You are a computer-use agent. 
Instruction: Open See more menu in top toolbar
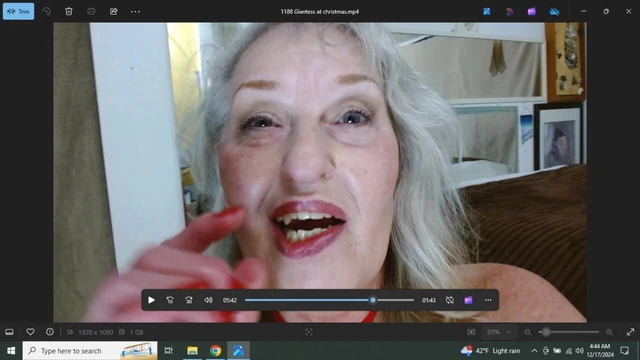click(x=136, y=11)
